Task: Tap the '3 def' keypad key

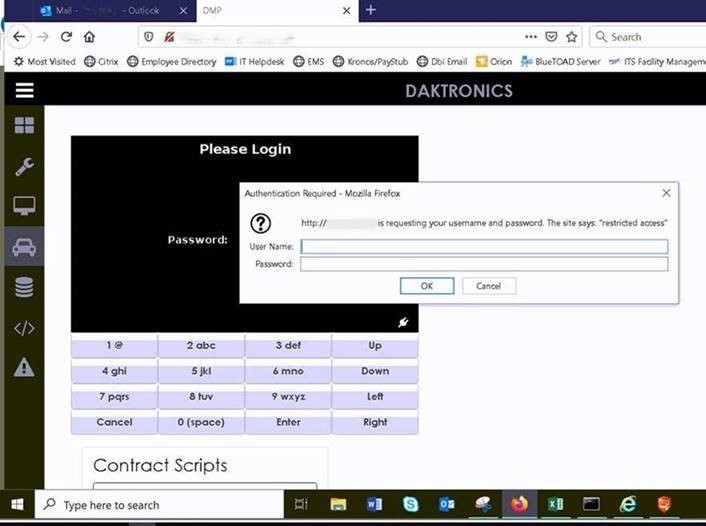Action: point(288,345)
